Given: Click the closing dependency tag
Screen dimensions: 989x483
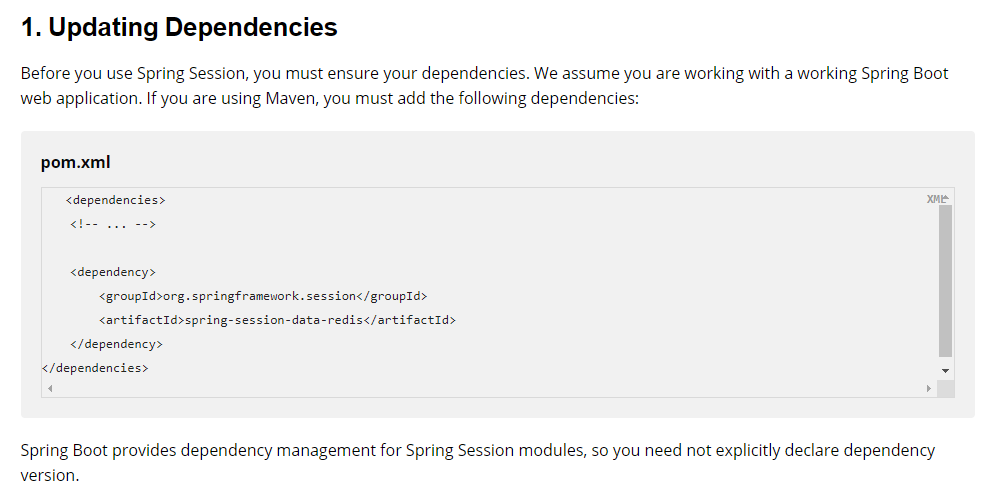Looking at the screenshot, I should click(117, 344).
